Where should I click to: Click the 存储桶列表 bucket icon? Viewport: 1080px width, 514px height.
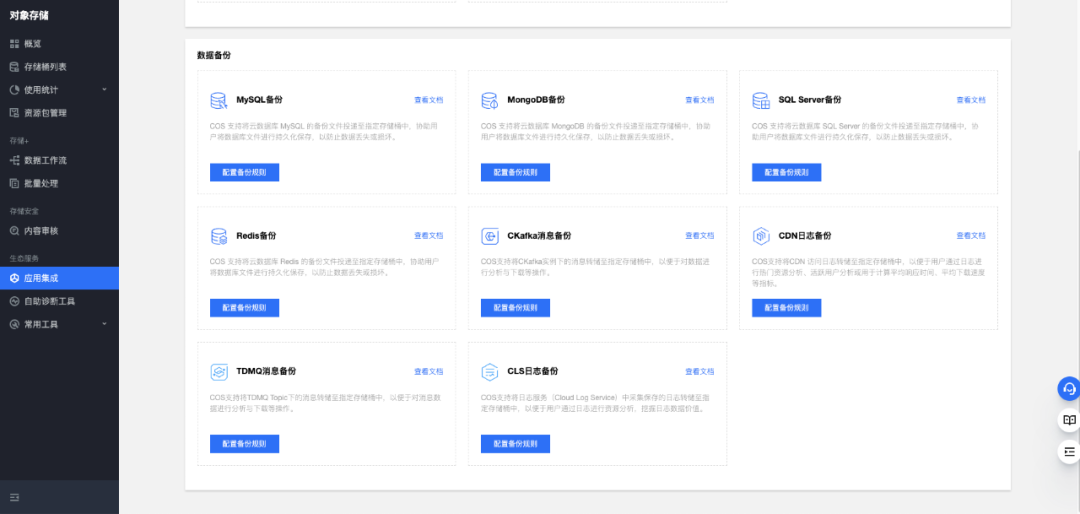[14, 67]
